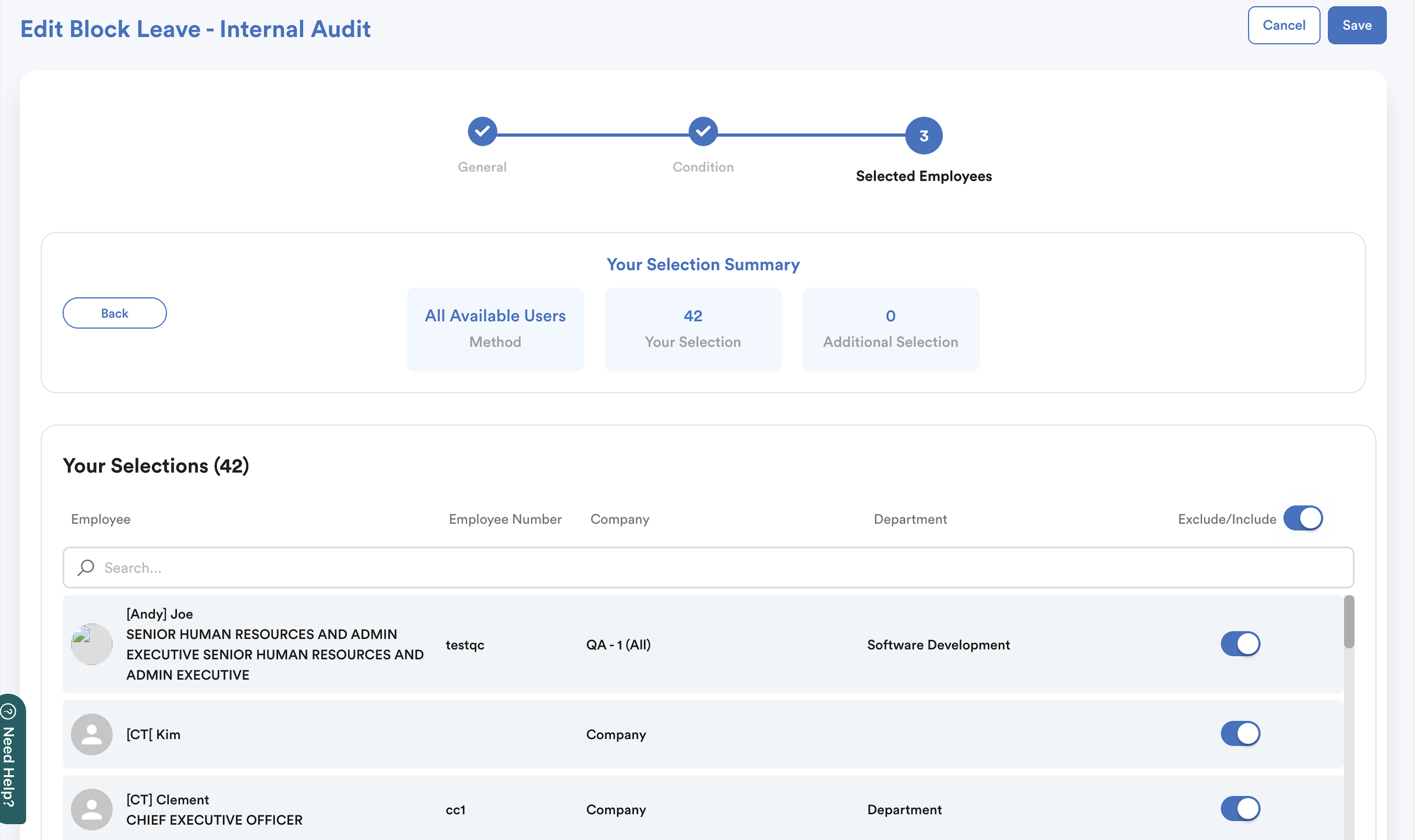1415x840 pixels.
Task: Exclude [Andy] Joe using the toggle
Action: click(1240, 644)
